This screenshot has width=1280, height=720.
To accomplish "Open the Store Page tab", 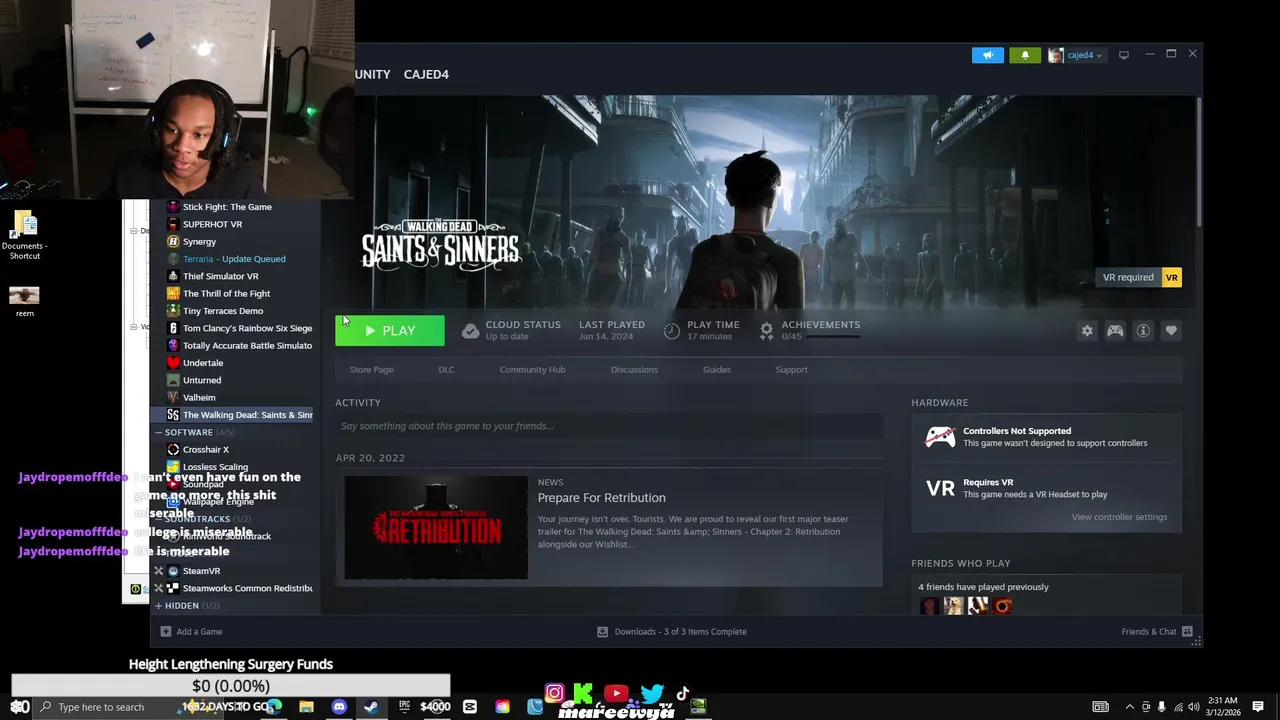I will pos(371,370).
